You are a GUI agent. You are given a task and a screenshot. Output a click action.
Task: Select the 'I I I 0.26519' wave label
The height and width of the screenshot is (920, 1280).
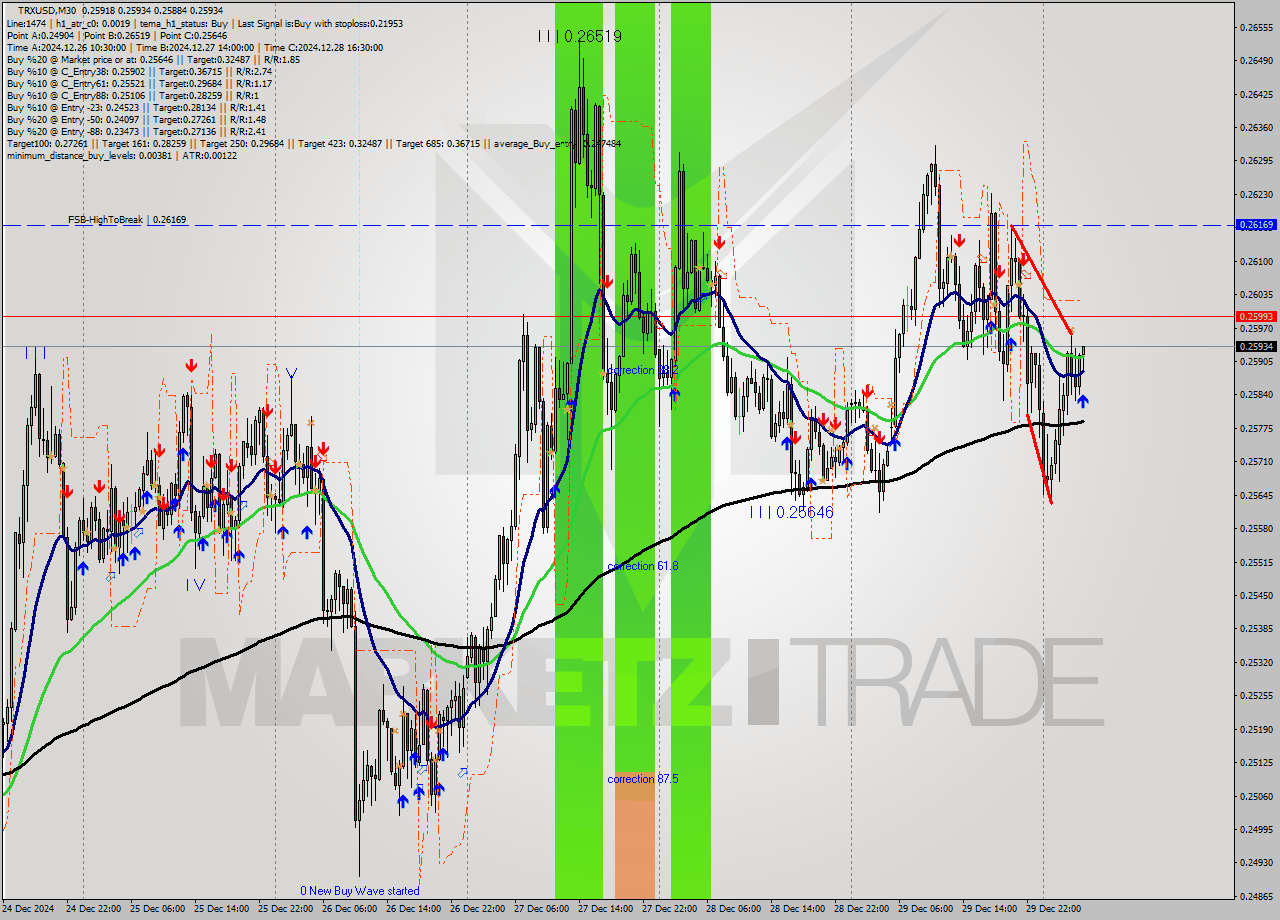click(579, 36)
